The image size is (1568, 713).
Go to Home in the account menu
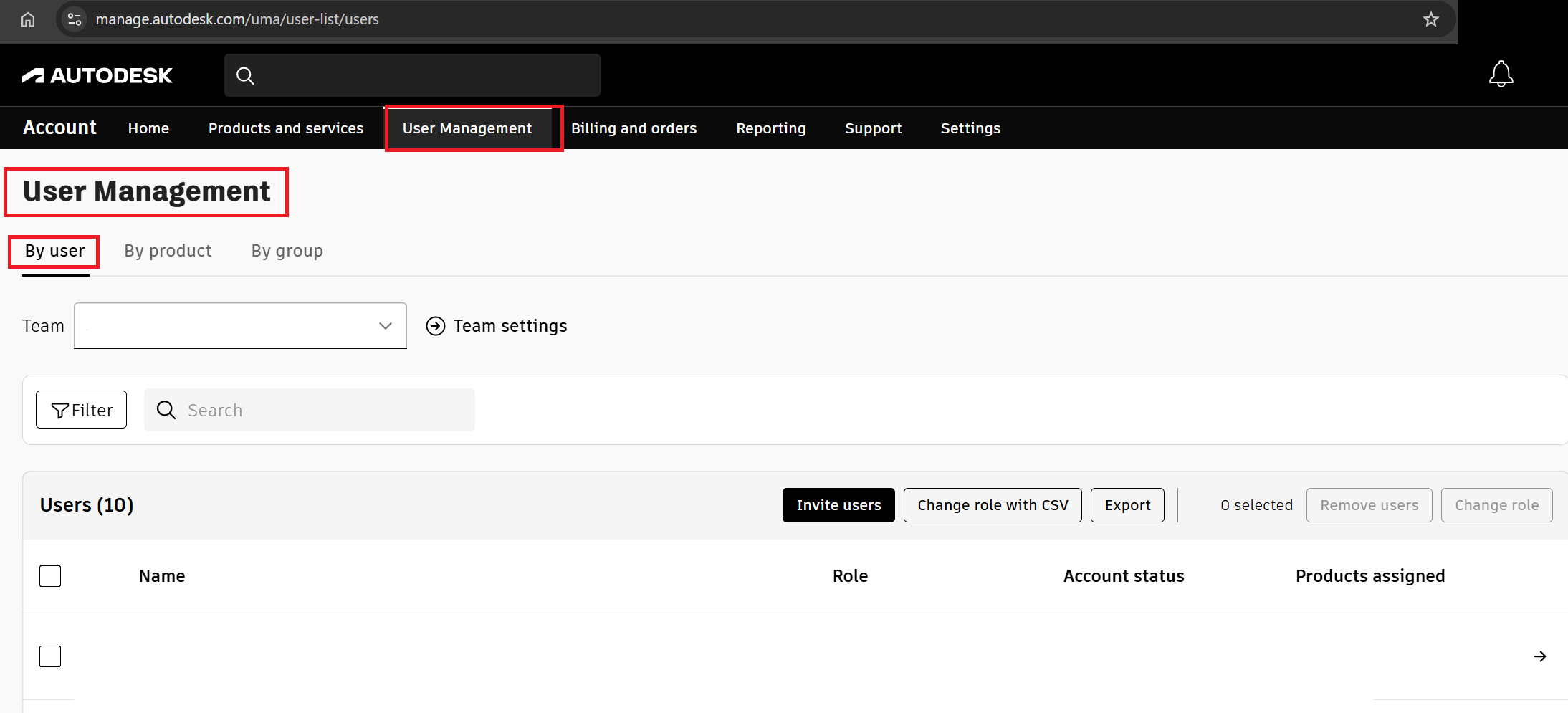(x=148, y=128)
